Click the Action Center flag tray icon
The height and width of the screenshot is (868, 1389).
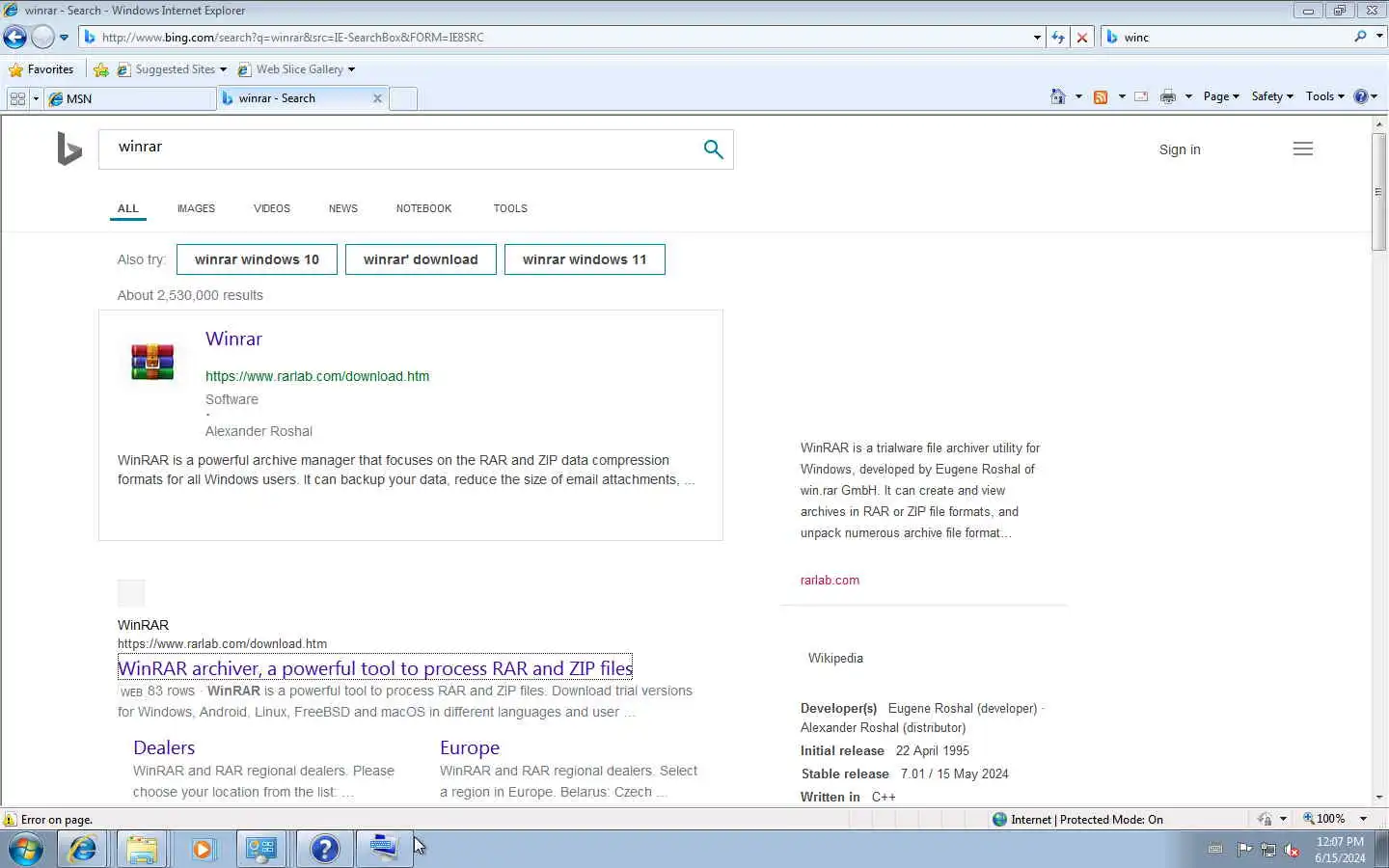pyautogui.click(x=1244, y=850)
